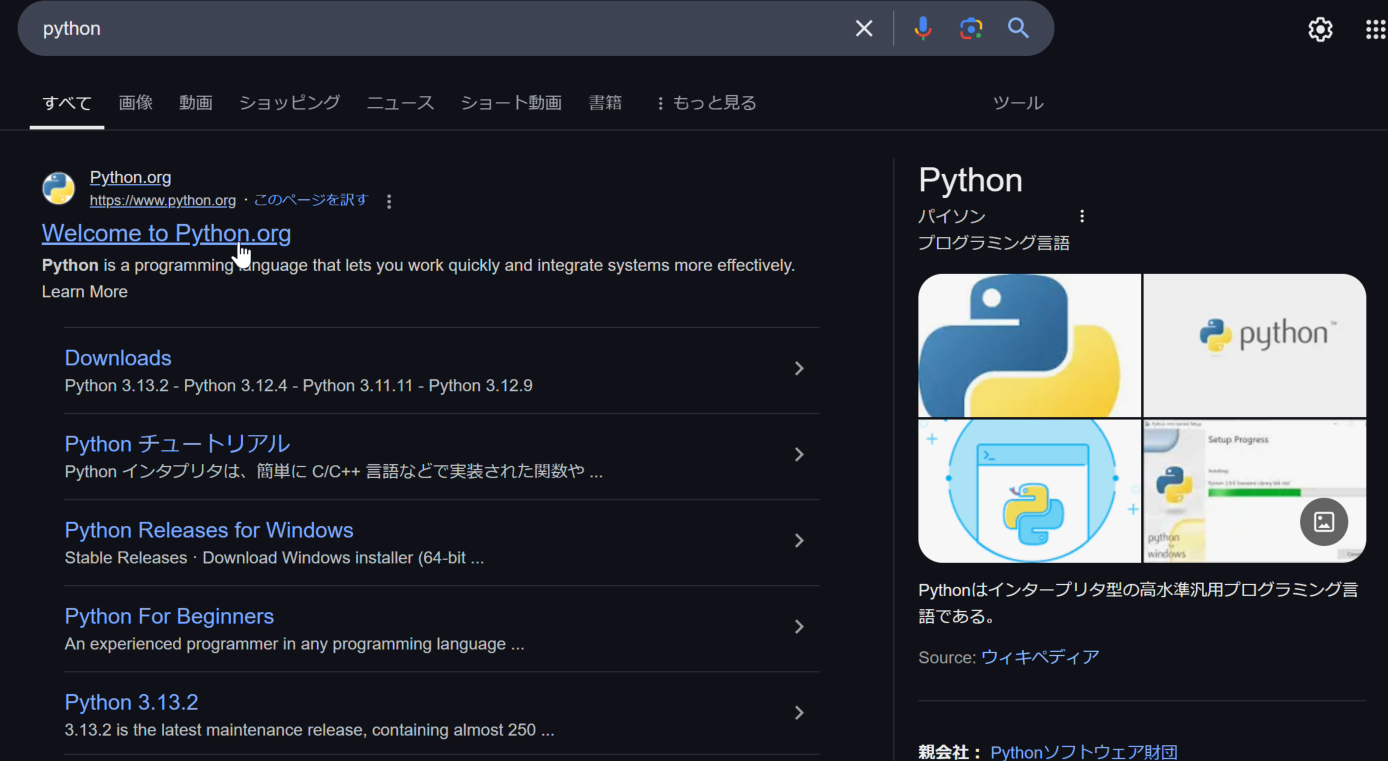Select the すべて tab
1388x761 pixels.
click(x=67, y=103)
